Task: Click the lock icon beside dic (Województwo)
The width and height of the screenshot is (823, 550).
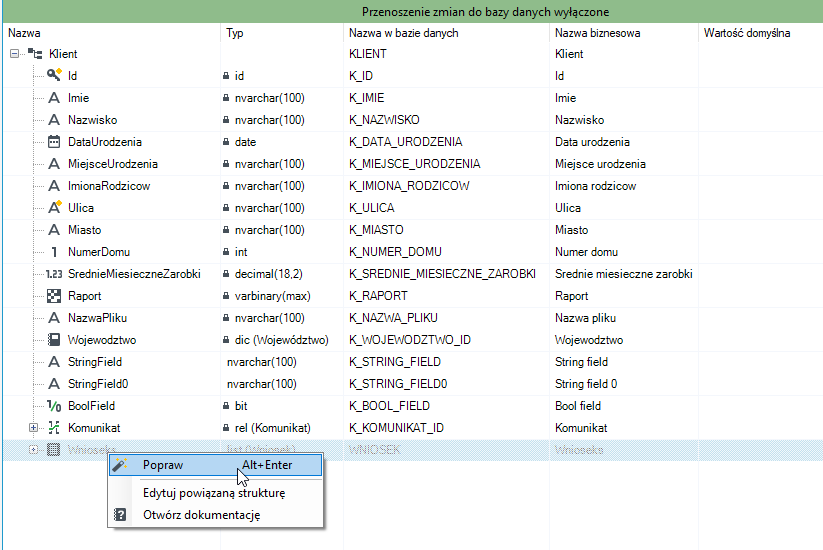Action: point(226,340)
